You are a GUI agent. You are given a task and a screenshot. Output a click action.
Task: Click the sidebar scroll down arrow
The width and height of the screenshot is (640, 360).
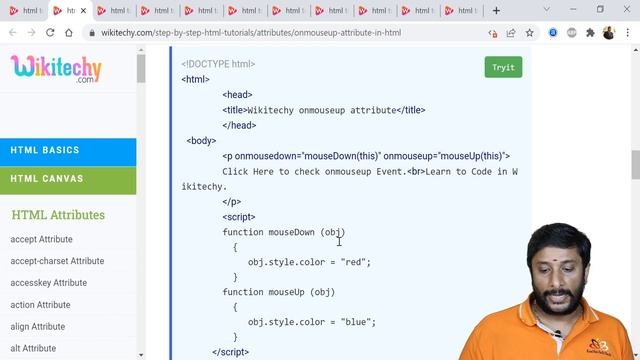(141, 355)
